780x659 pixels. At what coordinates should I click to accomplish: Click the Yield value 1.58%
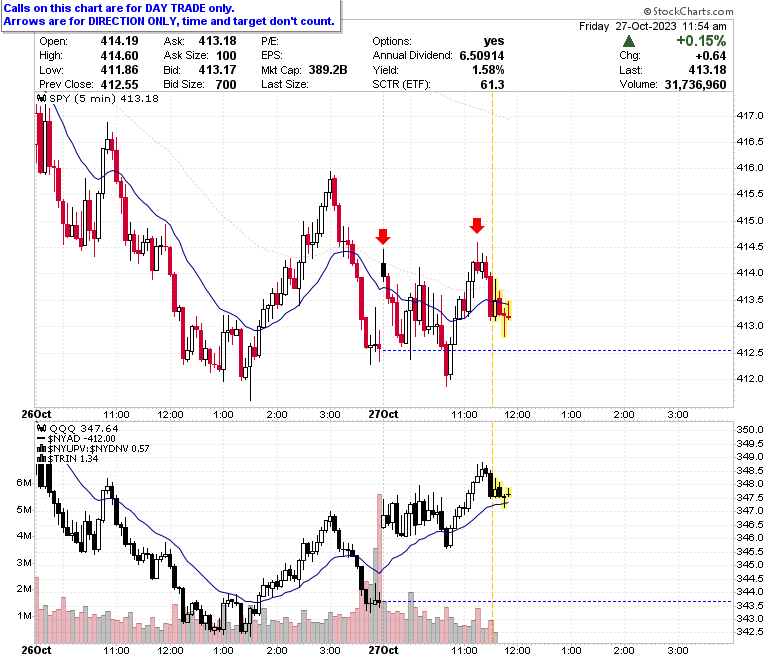[x=488, y=70]
